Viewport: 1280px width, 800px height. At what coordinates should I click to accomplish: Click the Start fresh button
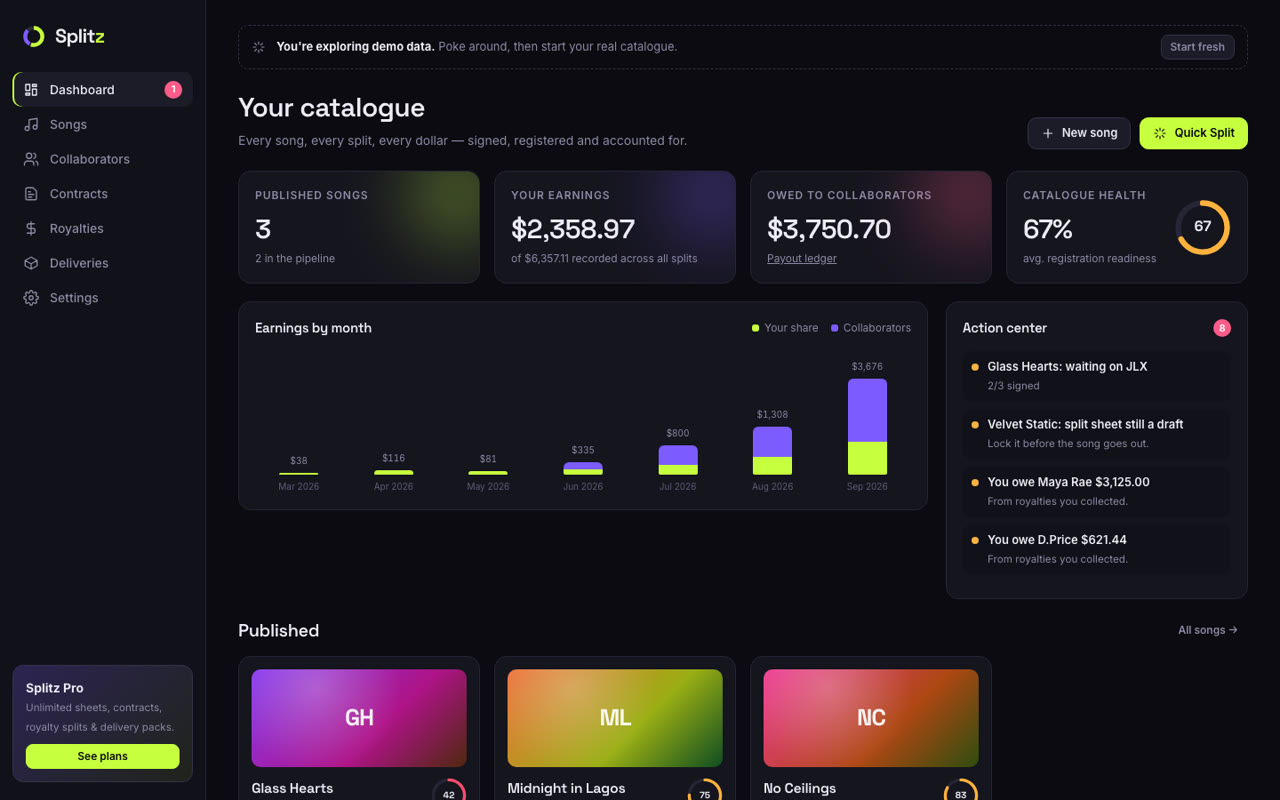coord(1197,47)
